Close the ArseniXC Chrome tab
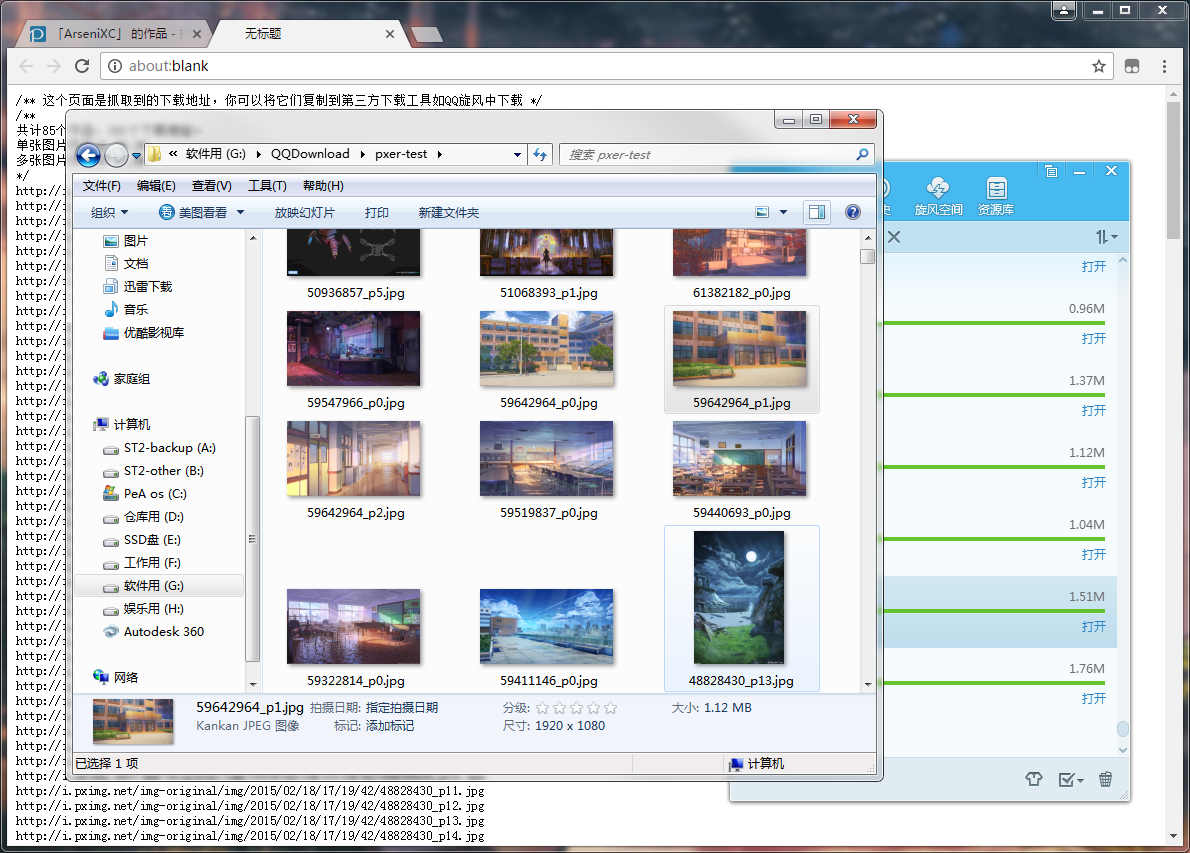The height and width of the screenshot is (853, 1190). [197, 34]
